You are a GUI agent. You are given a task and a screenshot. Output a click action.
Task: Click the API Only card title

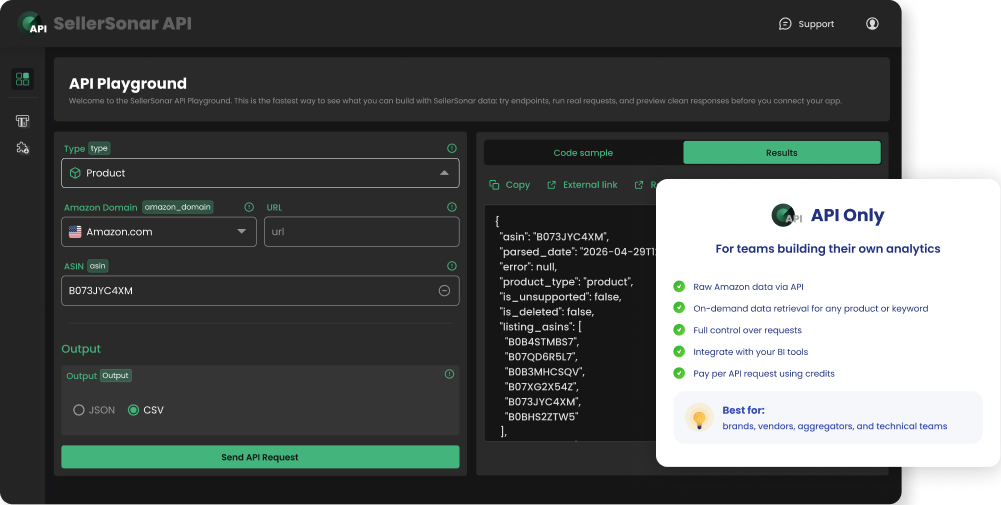[x=847, y=215]
